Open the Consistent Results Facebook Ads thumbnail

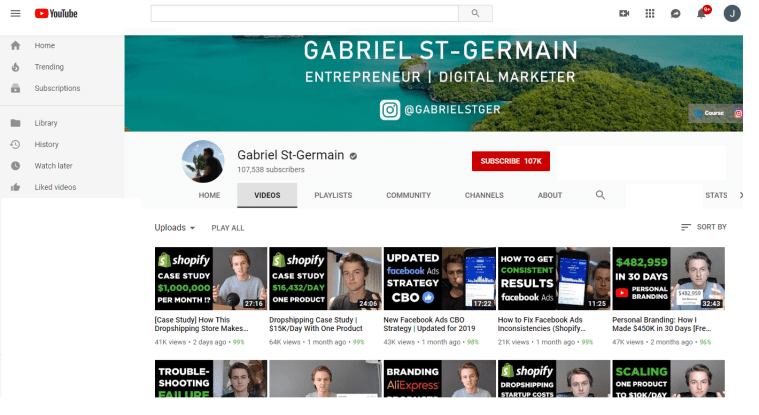(x=554, y=278)
